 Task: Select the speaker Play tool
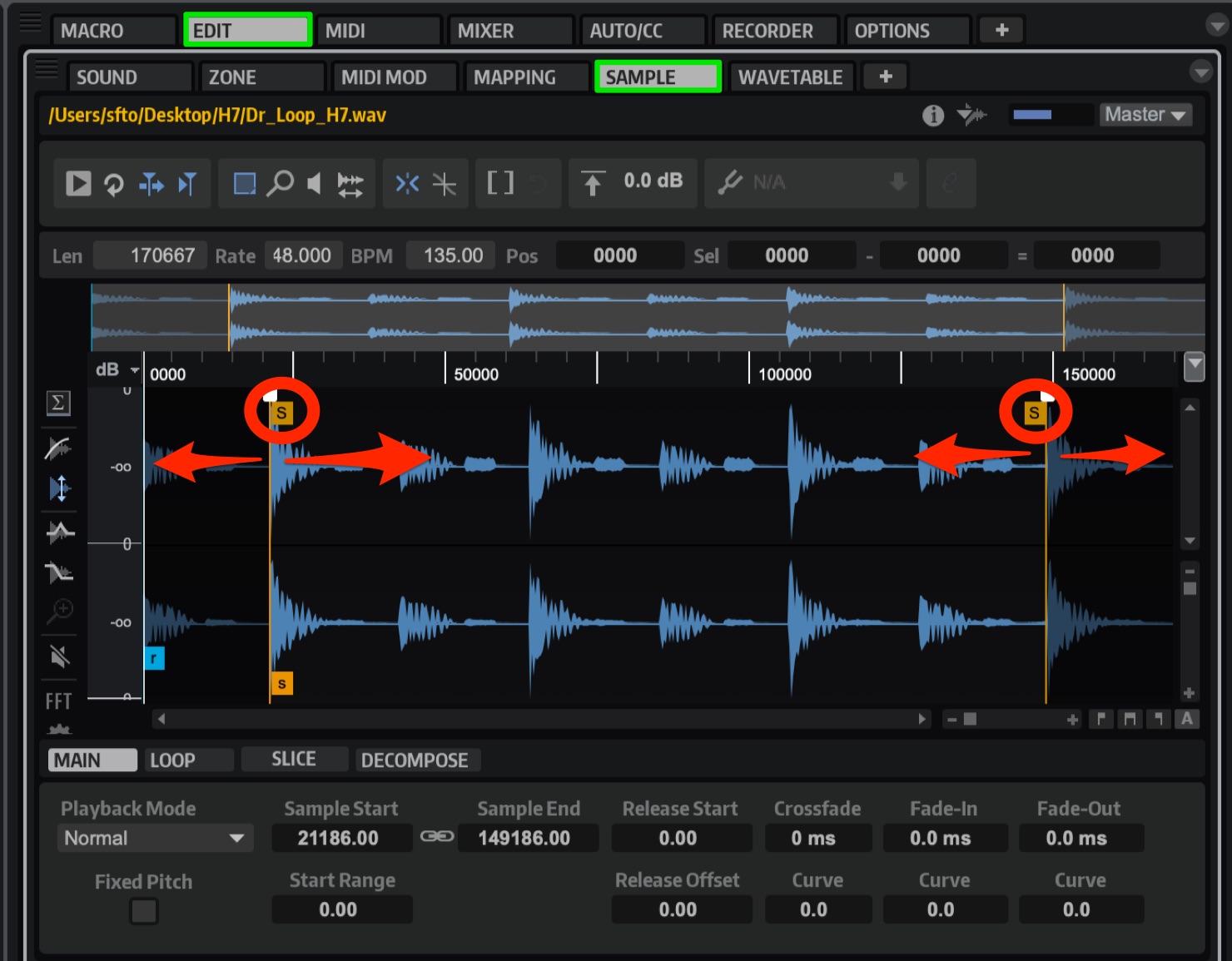tap(314, 183)
